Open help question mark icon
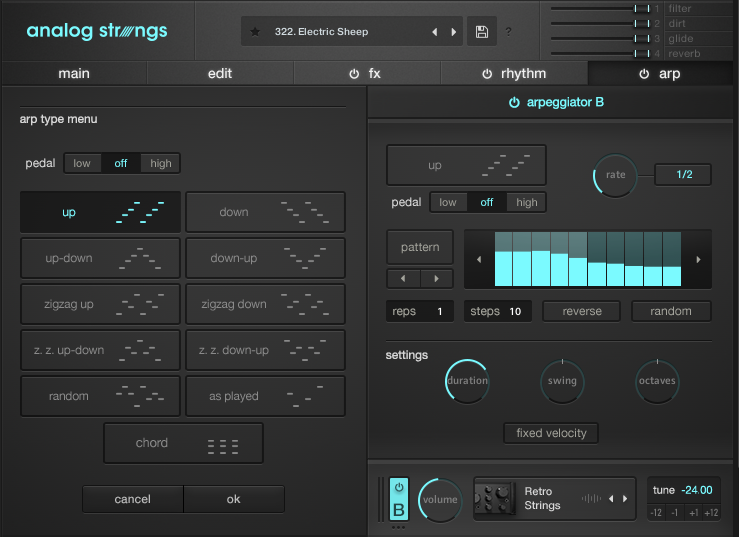739x537 pixels. tap(508, 32)
